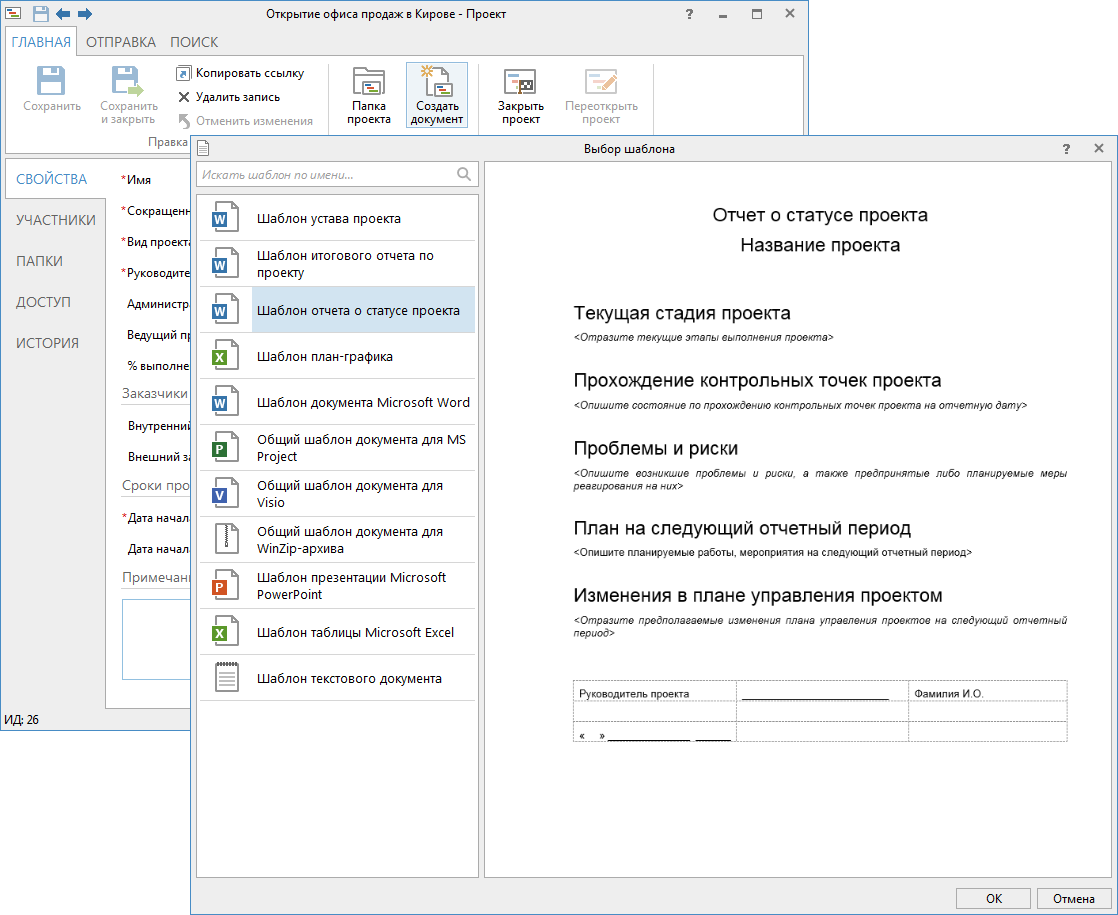Viewport: 1118px width, 915px height.
Task: Click the blue back arrow in title bar
Action: coord(63,14)
